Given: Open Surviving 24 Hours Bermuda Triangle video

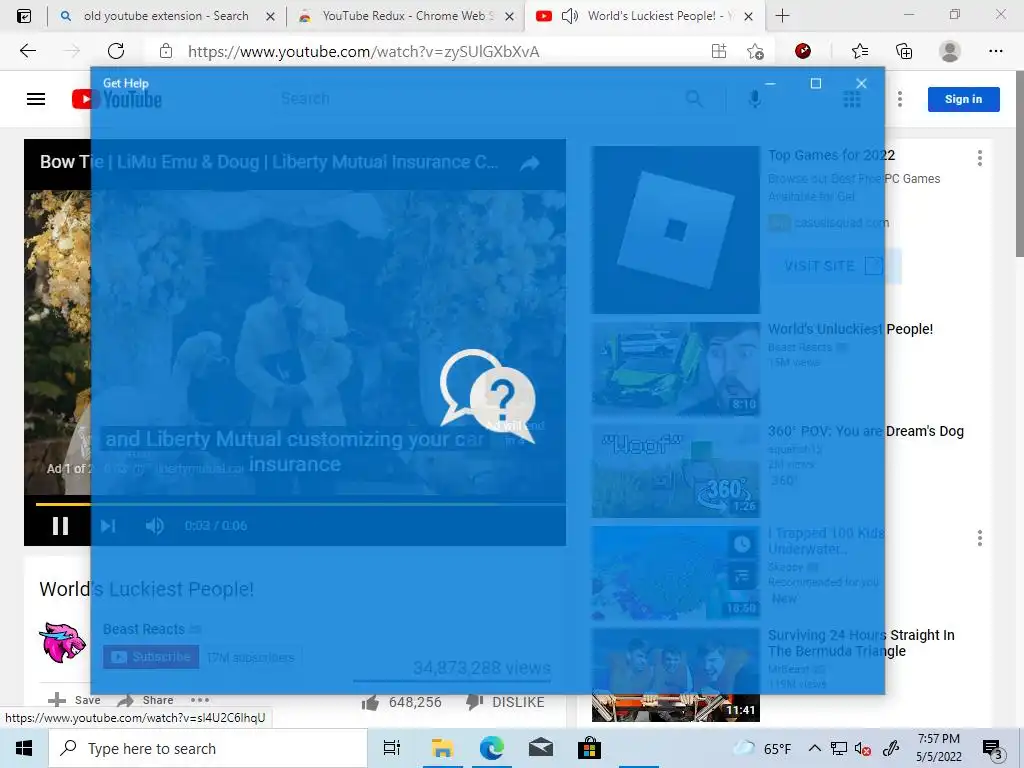Looking at the screenshot, I should click(x=861, y=643).
